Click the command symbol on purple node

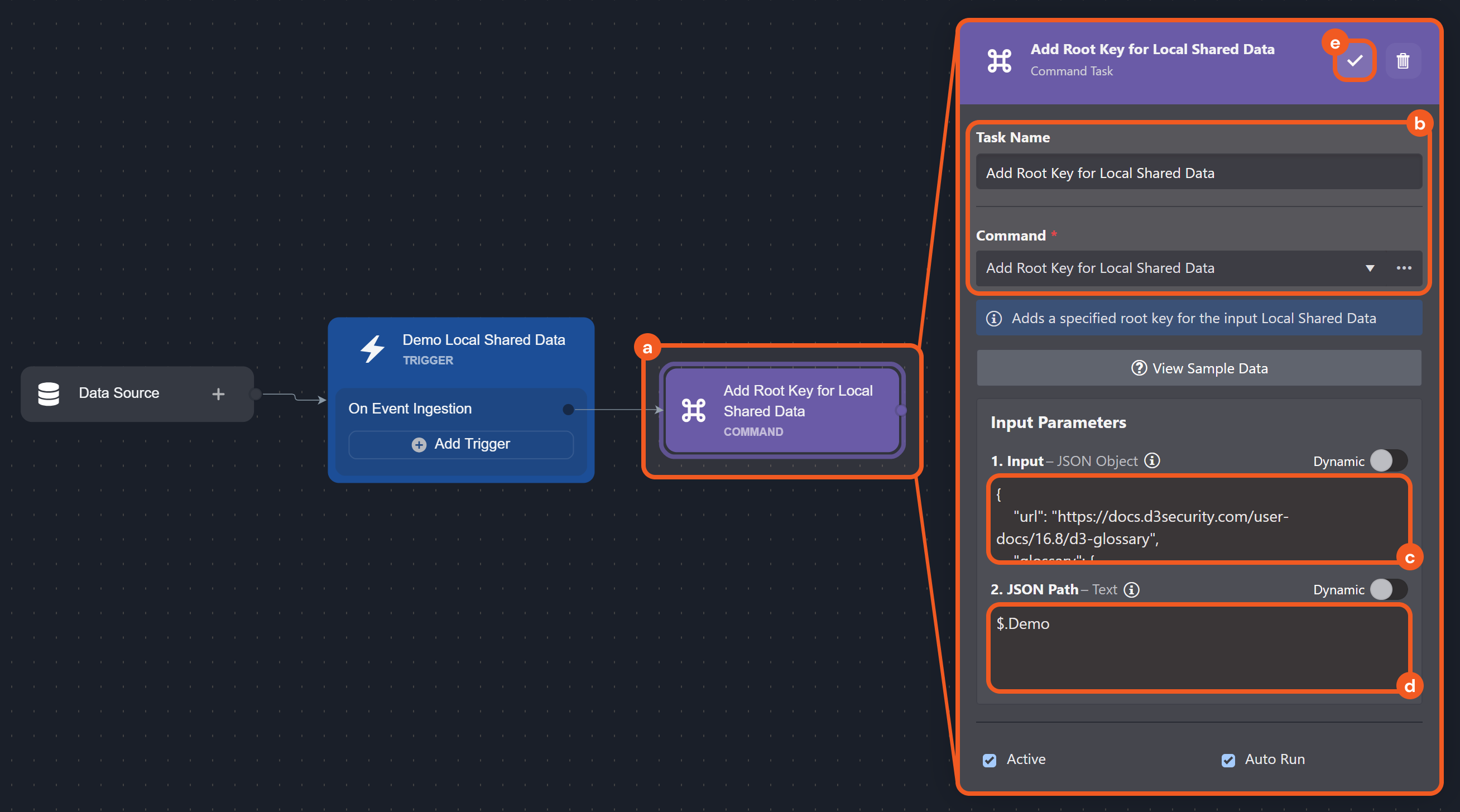[x=693, y=410]
